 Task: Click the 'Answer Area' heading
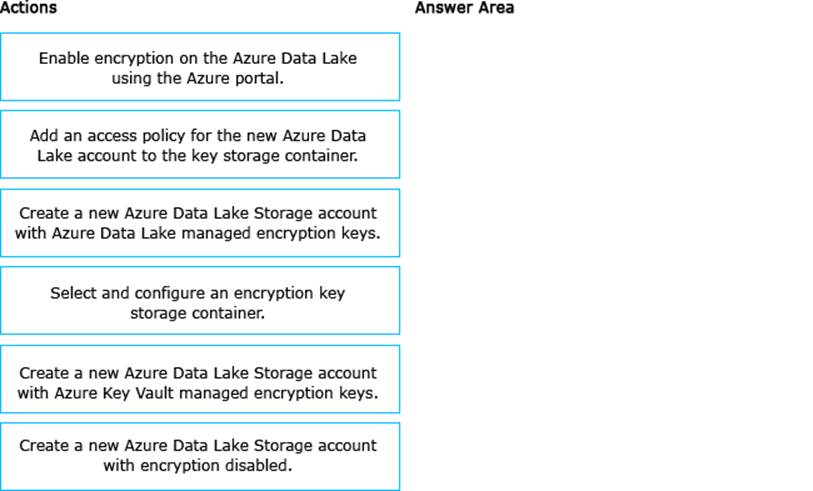coord(464,8)
